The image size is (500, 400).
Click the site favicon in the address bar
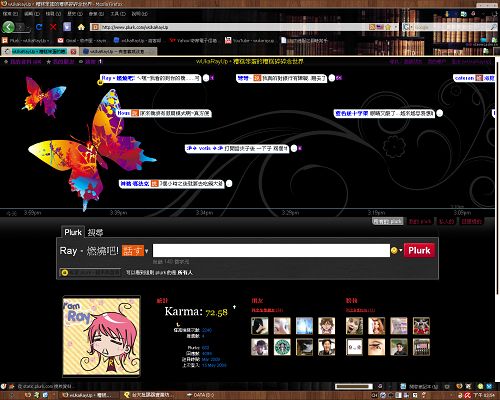tap(95, 27)
